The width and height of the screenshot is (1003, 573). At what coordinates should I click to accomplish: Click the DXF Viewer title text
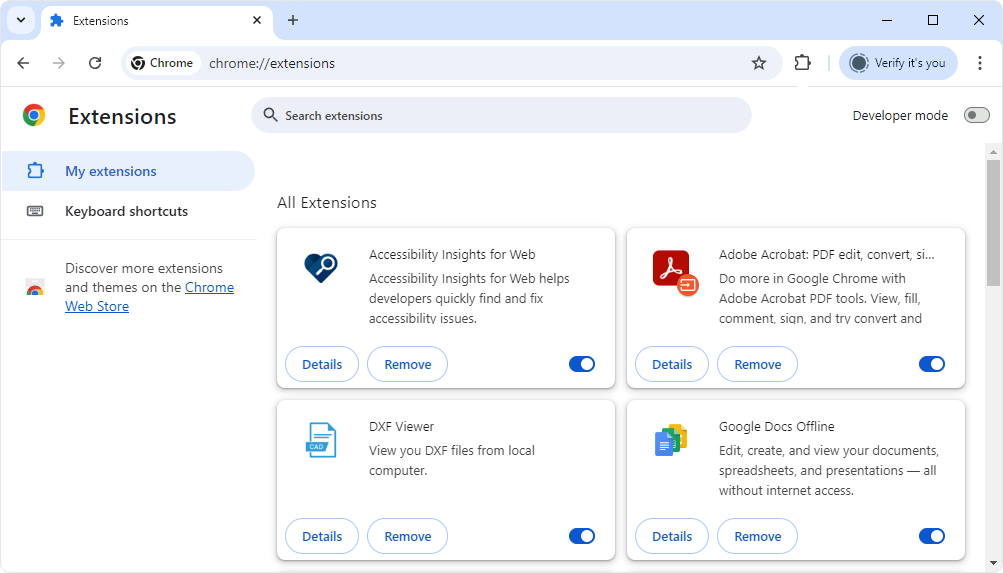point(402,427)
